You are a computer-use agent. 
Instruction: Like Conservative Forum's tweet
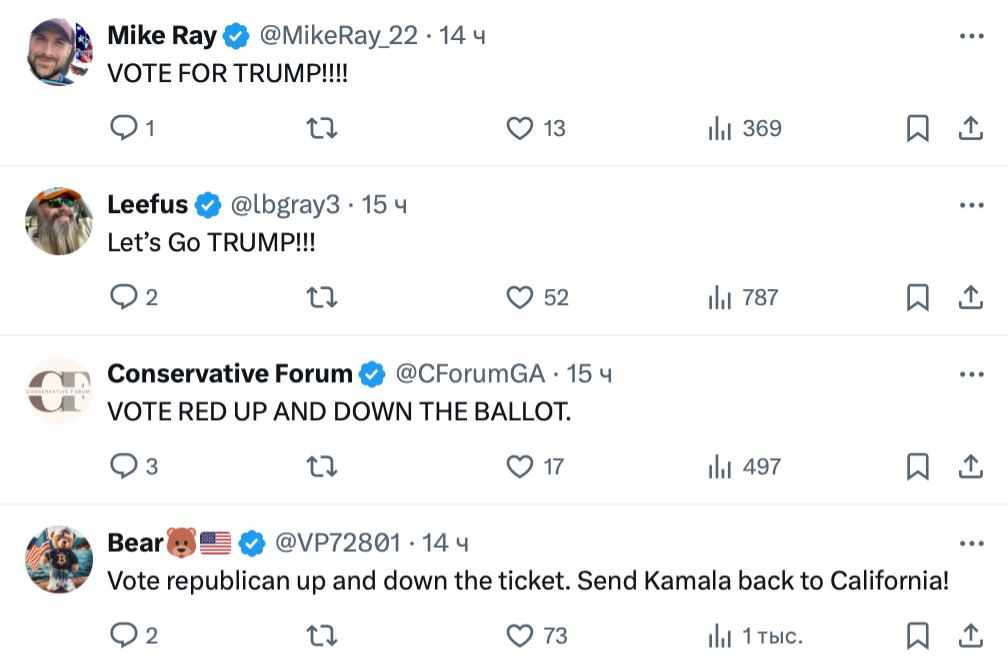click(520, 466)
